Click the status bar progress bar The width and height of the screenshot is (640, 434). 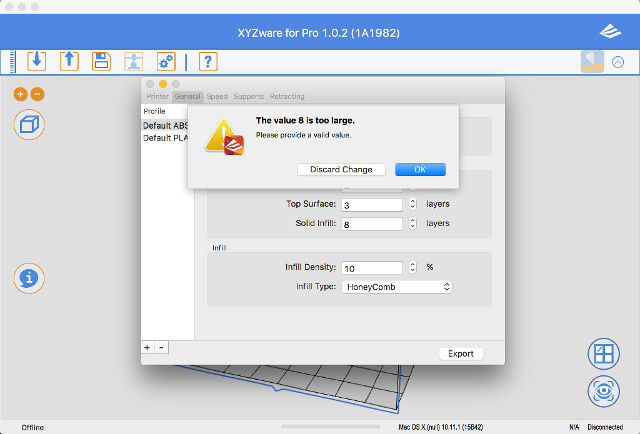click(330, 427)
